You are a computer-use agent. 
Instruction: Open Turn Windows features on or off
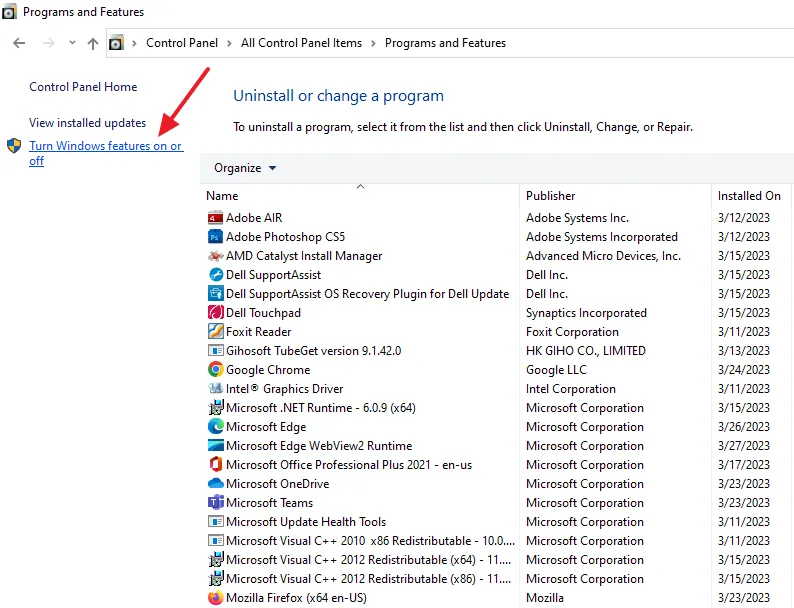pyautogui.click(x=105, y=153)
